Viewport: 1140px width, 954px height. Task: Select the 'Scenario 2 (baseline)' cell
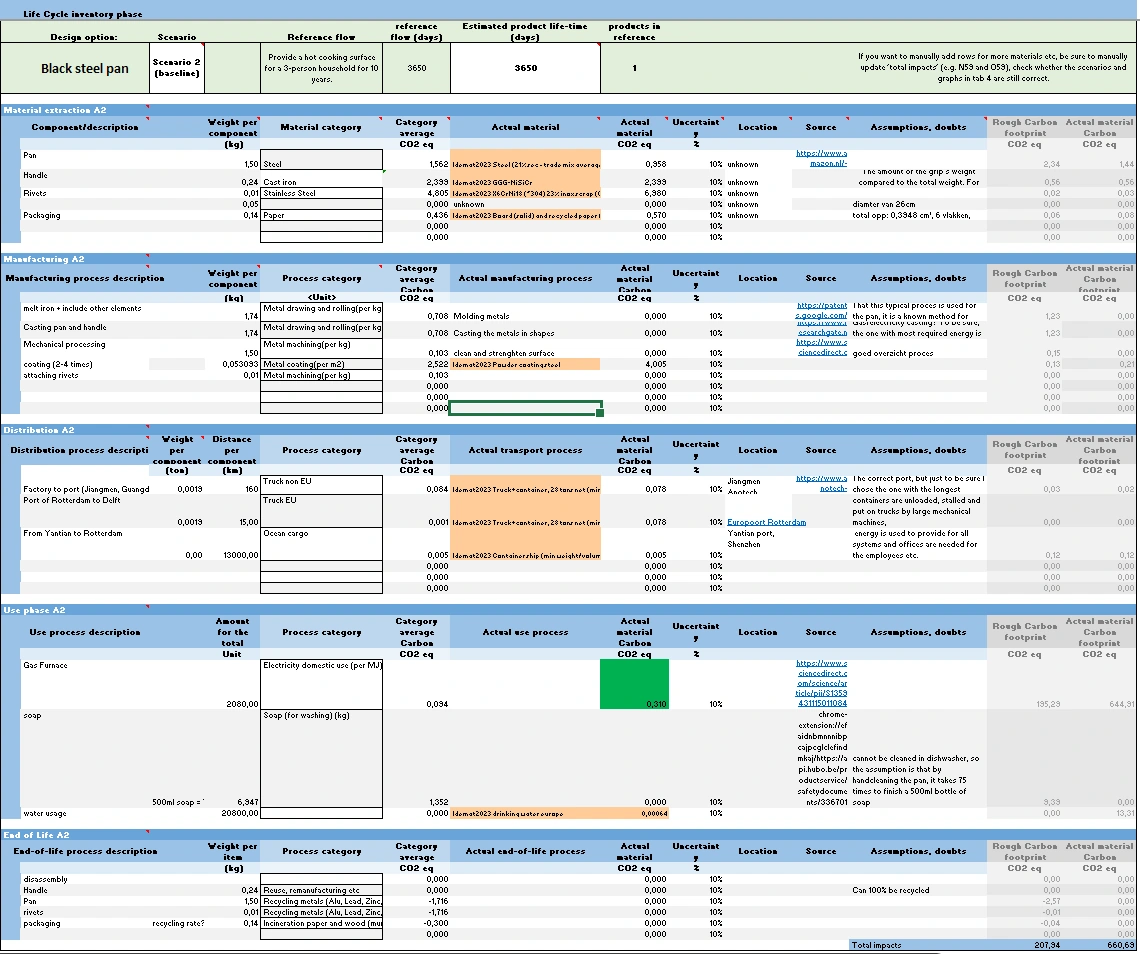point(177,68)
